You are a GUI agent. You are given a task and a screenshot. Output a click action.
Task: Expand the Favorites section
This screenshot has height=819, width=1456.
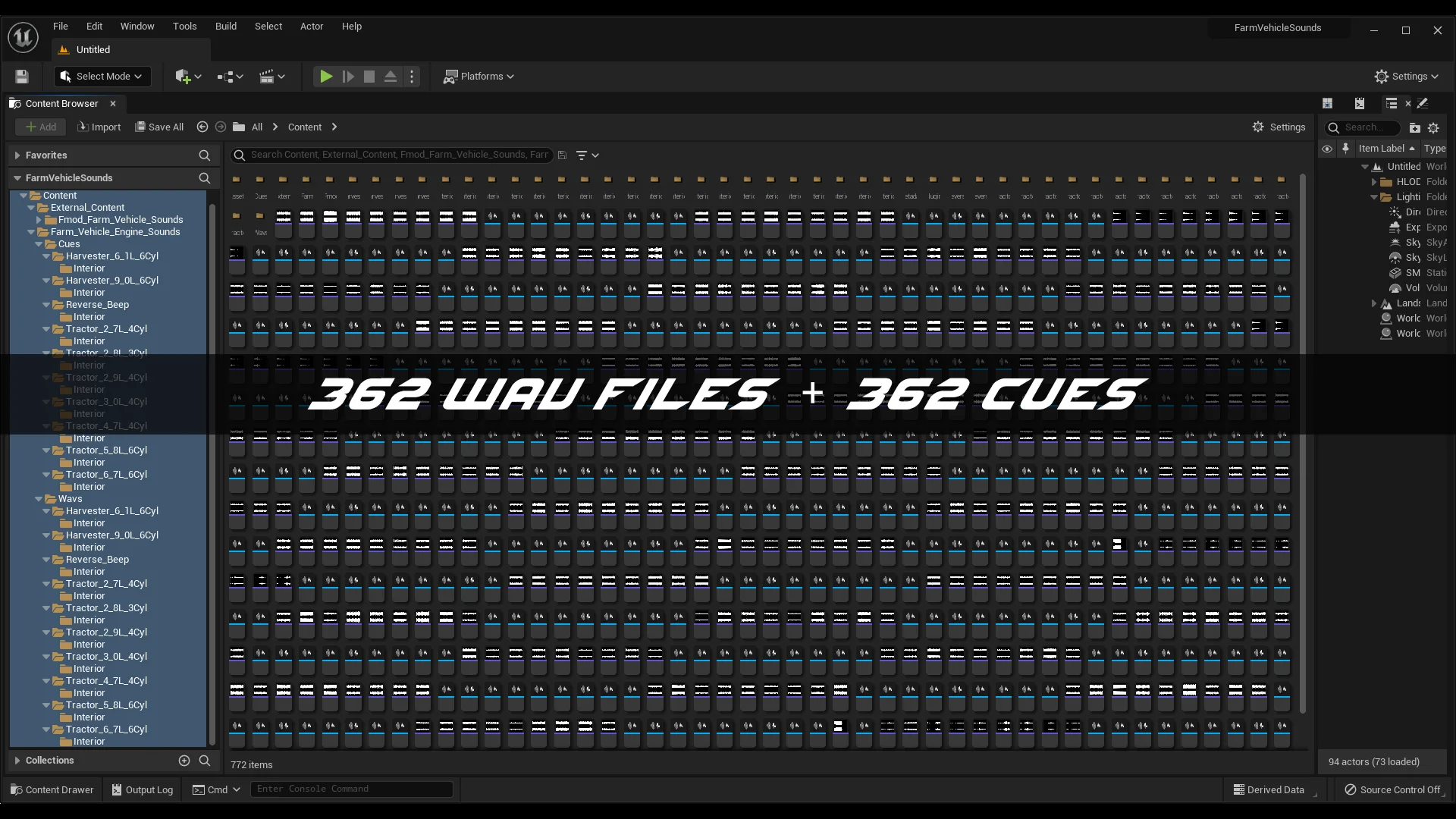pyautogui.click(x=17, y=155)
